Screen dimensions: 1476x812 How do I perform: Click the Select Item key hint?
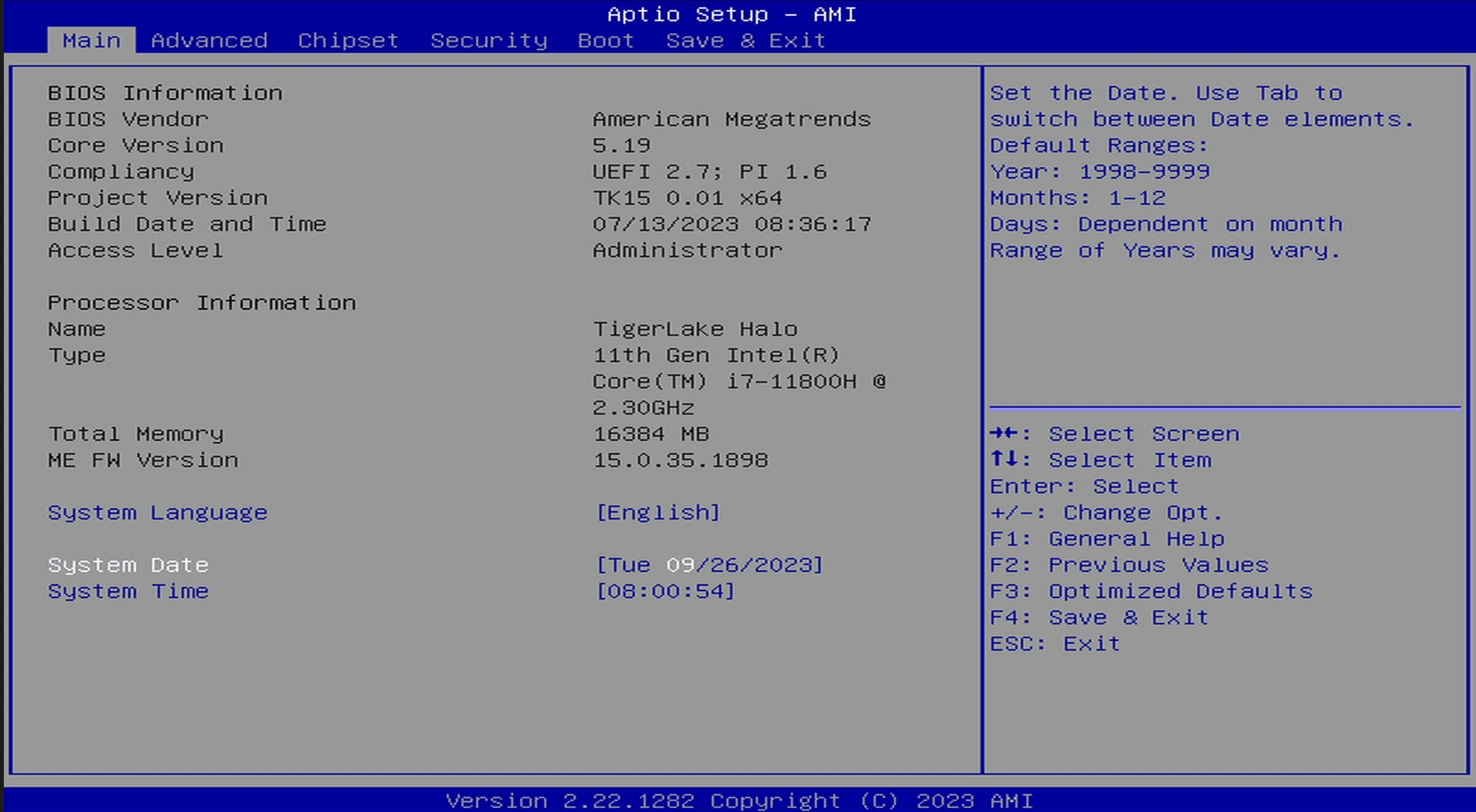[x=1101, y=460]
